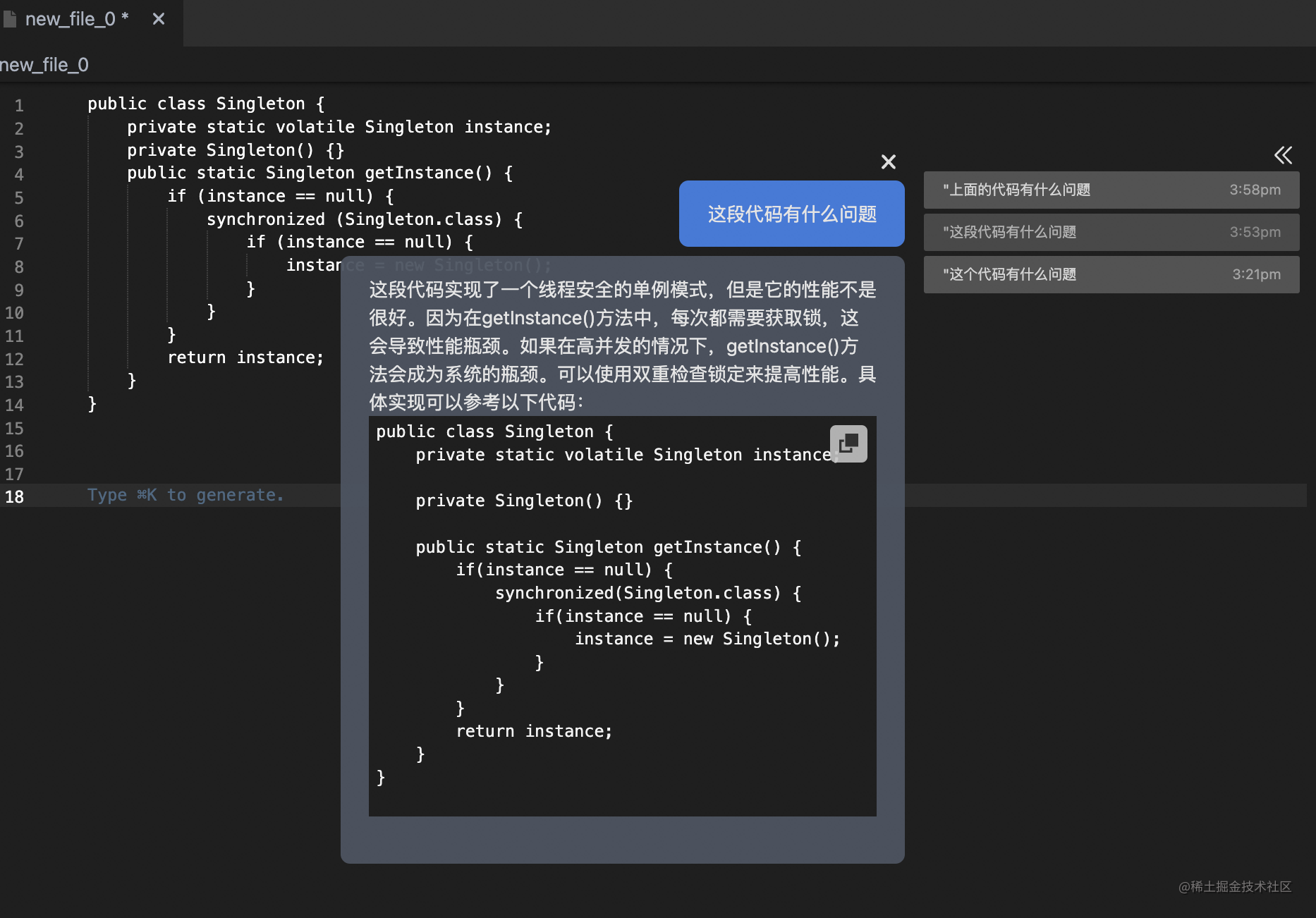1316x918 pixels.
Task: Close the new_file_0 editor tab
Action: pos(159,19)
